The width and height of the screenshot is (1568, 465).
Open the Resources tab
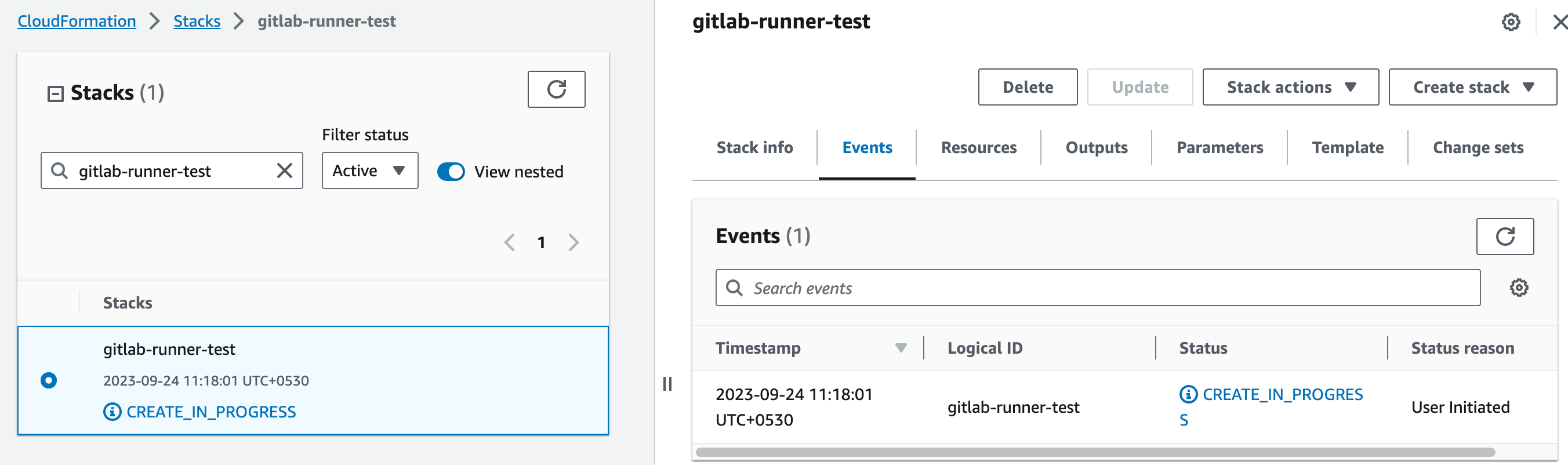(978, 147)
